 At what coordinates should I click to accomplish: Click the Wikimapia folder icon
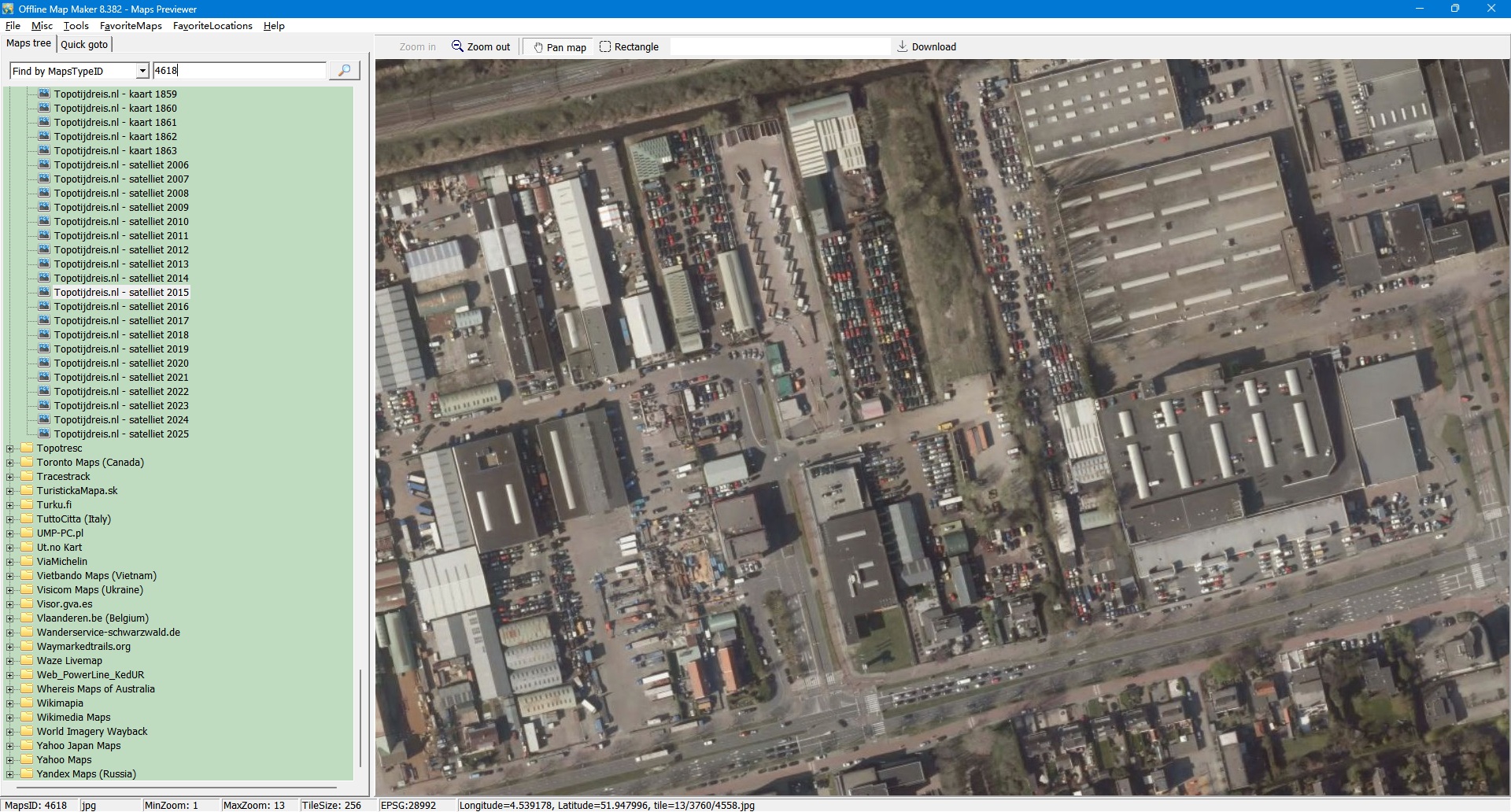click(x=27, y=703)
